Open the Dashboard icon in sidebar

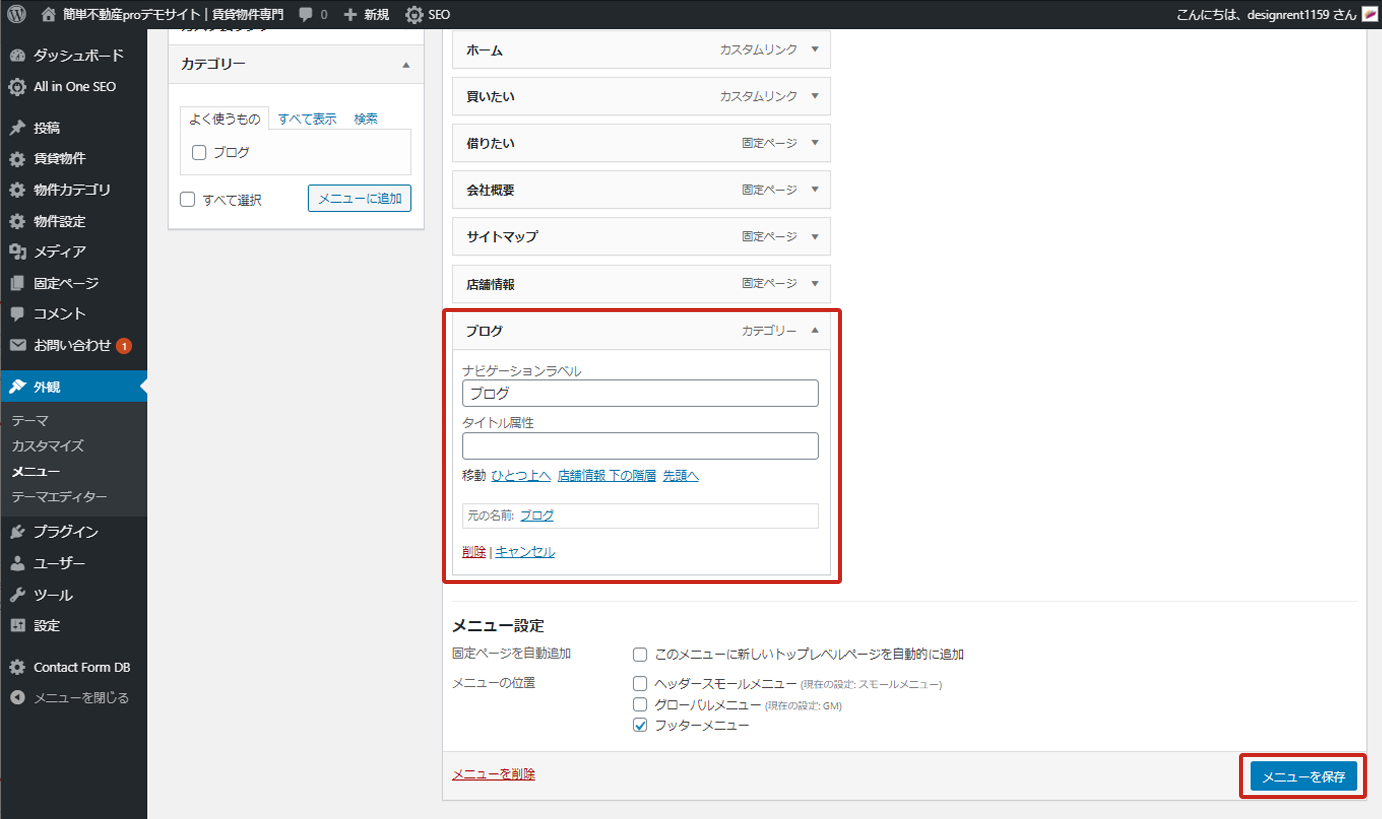[x=17, y=56]
